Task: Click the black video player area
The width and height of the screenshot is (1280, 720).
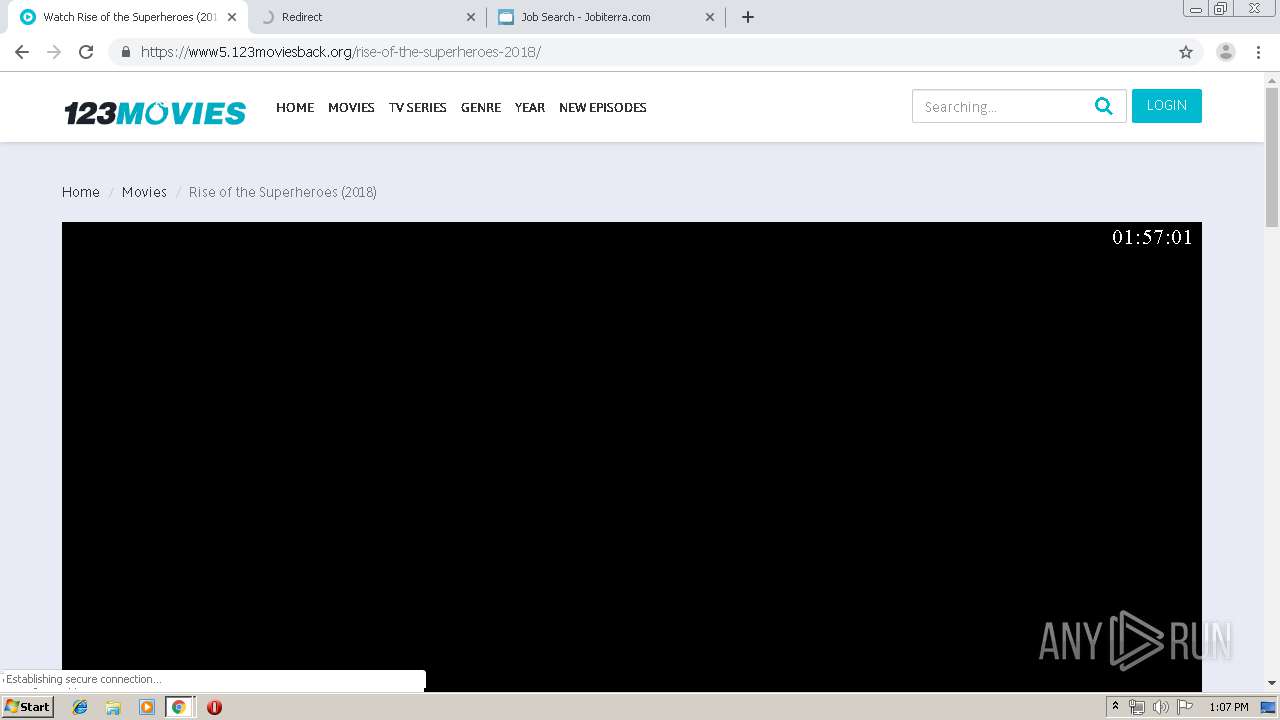Action: [632, 456]
